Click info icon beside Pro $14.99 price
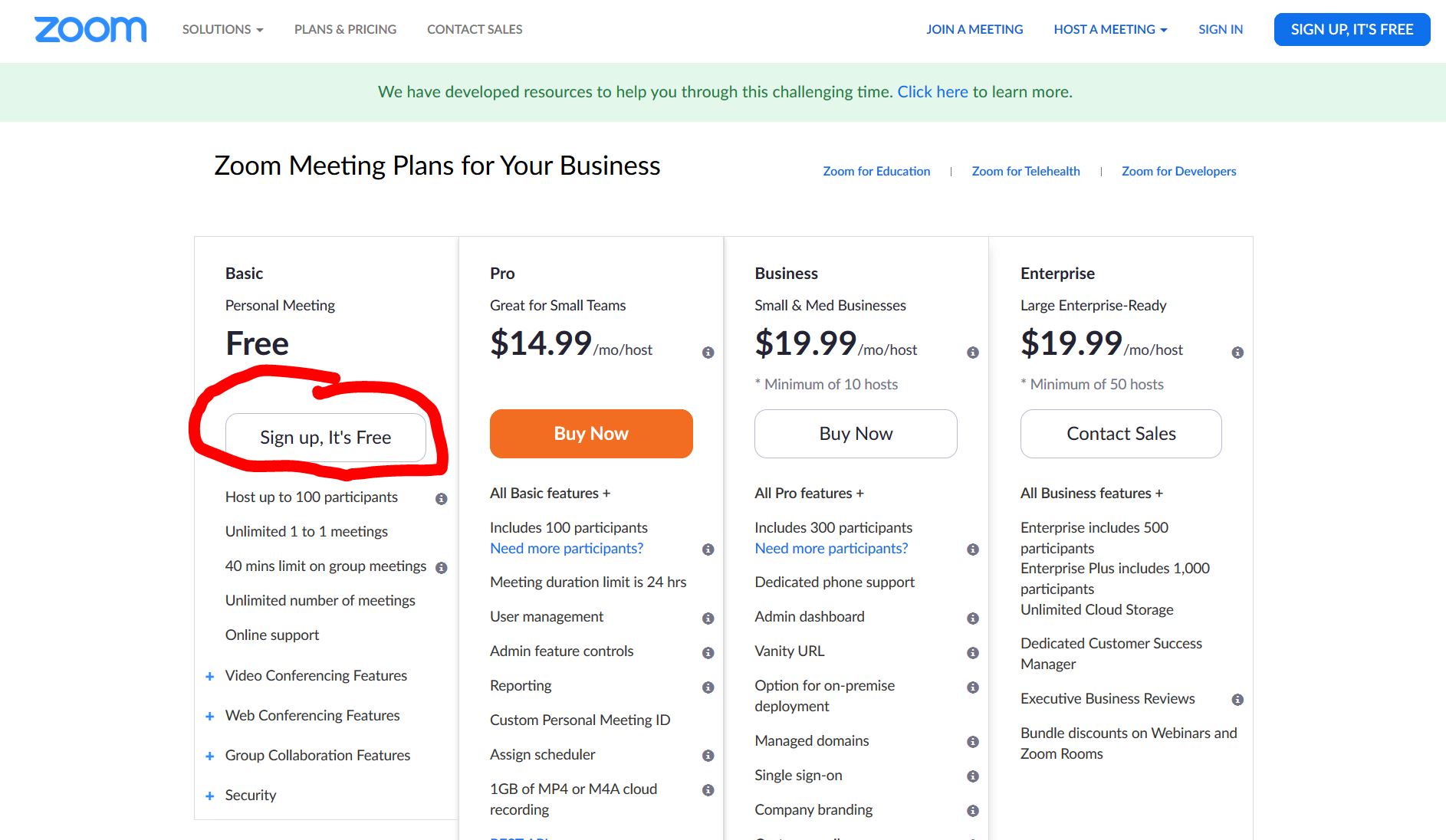 (708, 353)
